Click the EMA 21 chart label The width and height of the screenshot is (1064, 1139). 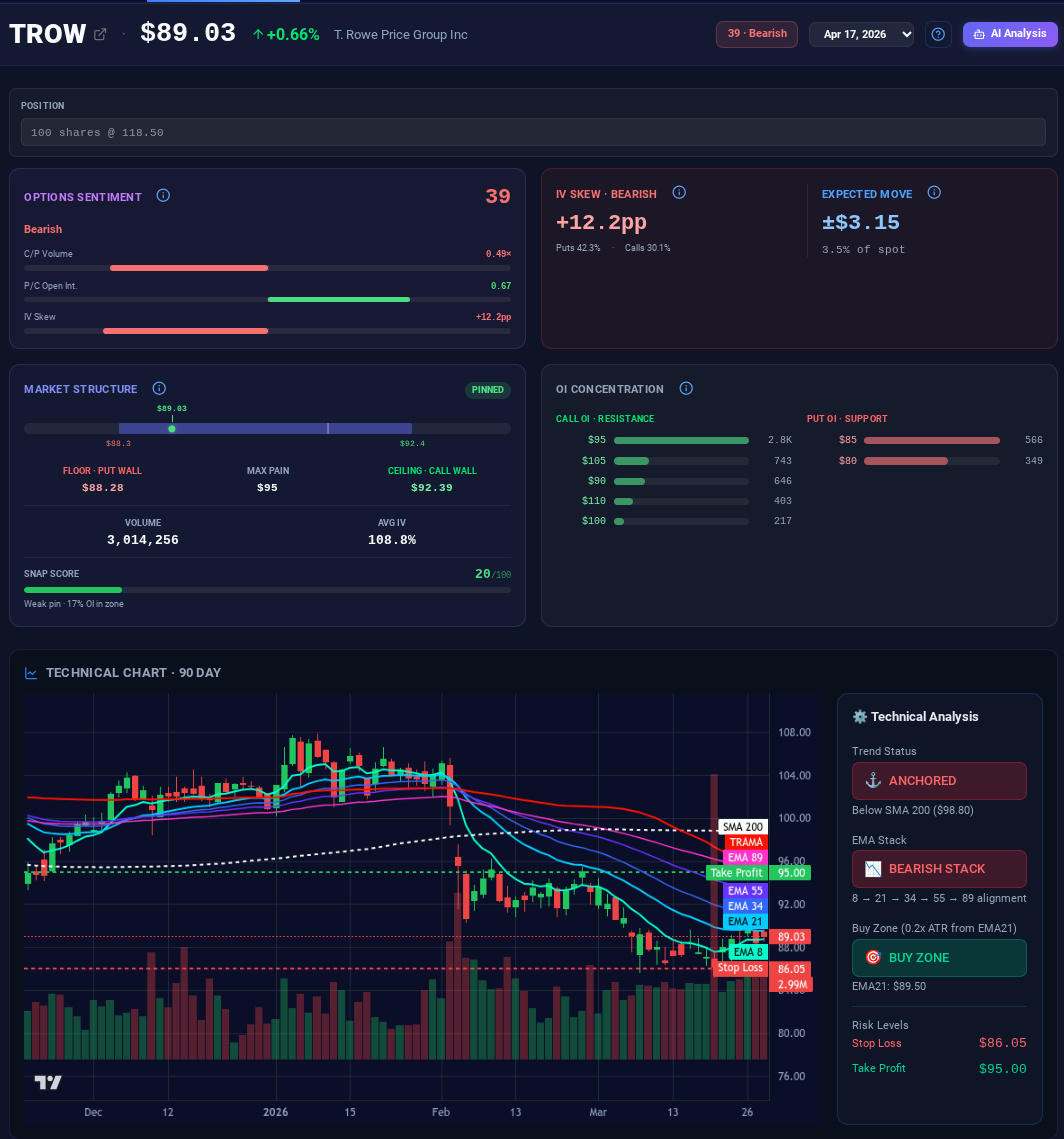point(746,921)
